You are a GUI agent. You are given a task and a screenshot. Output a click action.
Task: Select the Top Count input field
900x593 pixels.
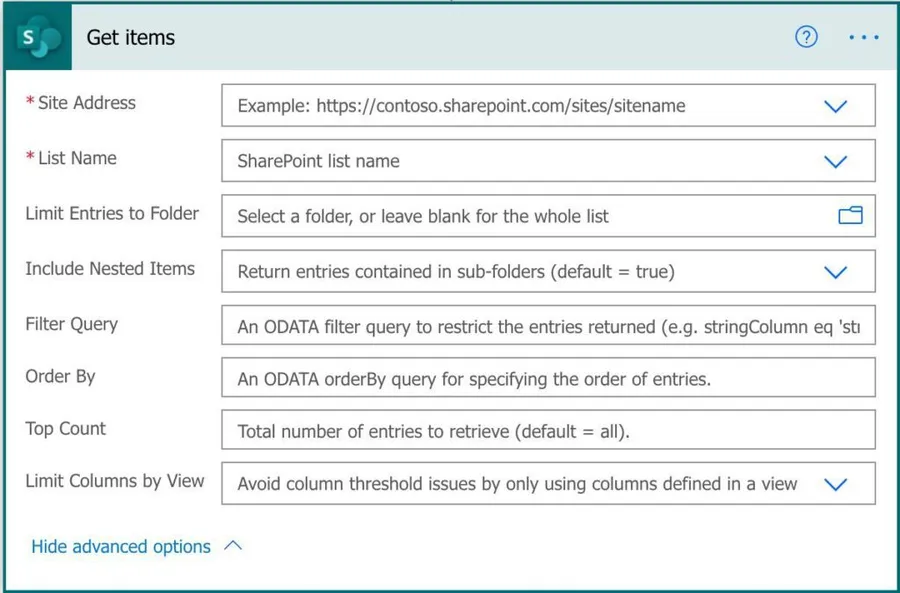(548, 432)
